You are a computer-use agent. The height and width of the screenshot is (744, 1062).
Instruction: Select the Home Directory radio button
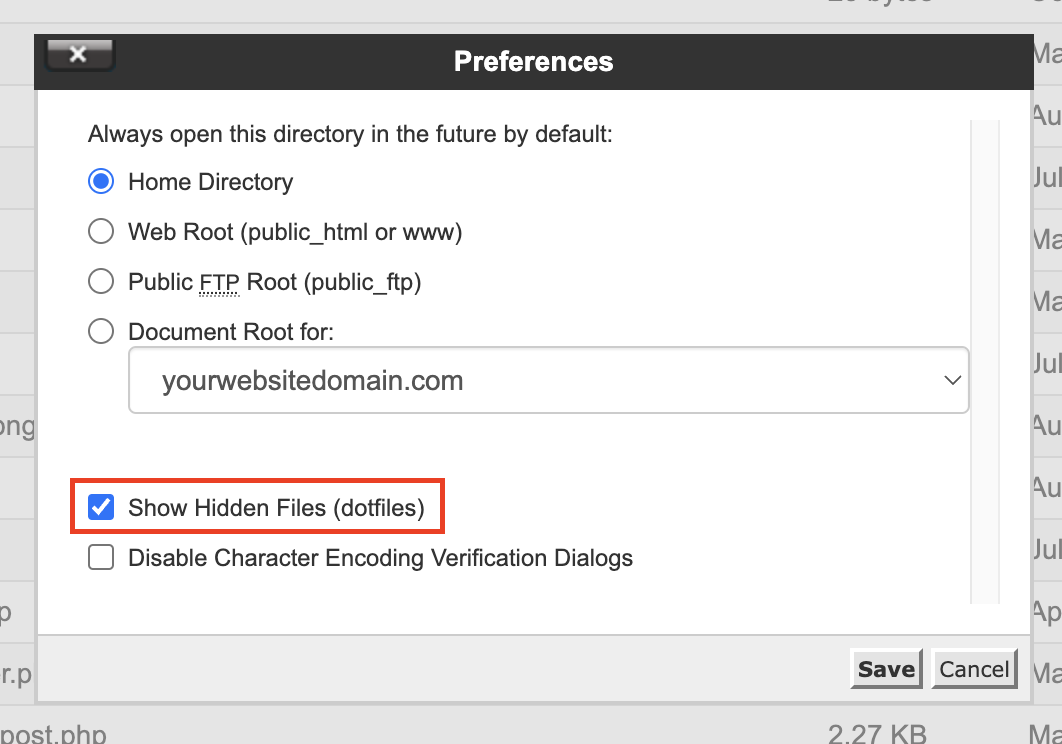click(101, 182)
